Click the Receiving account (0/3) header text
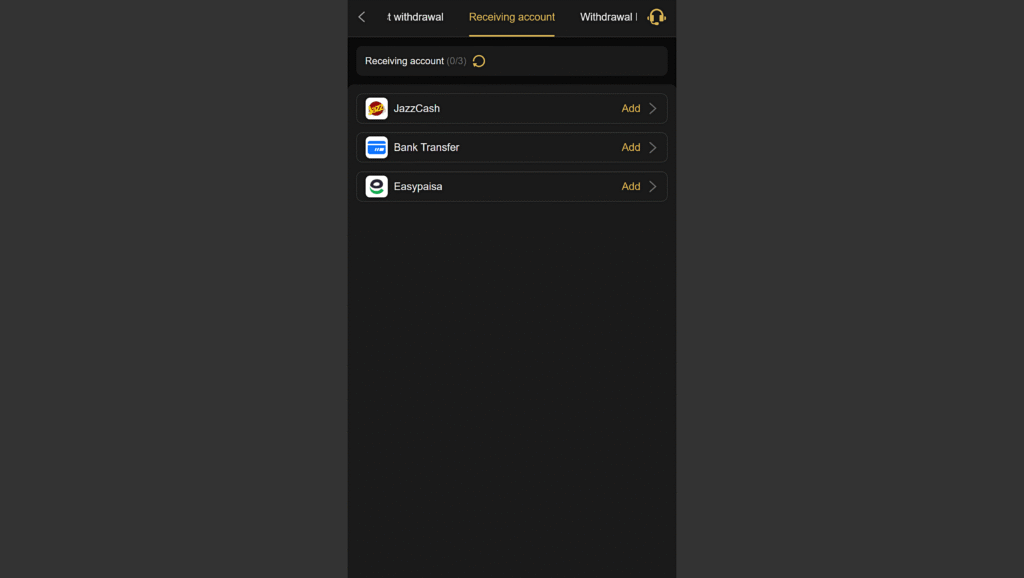The height and width of the screenshot is (578, 1024). pos(415,61)
